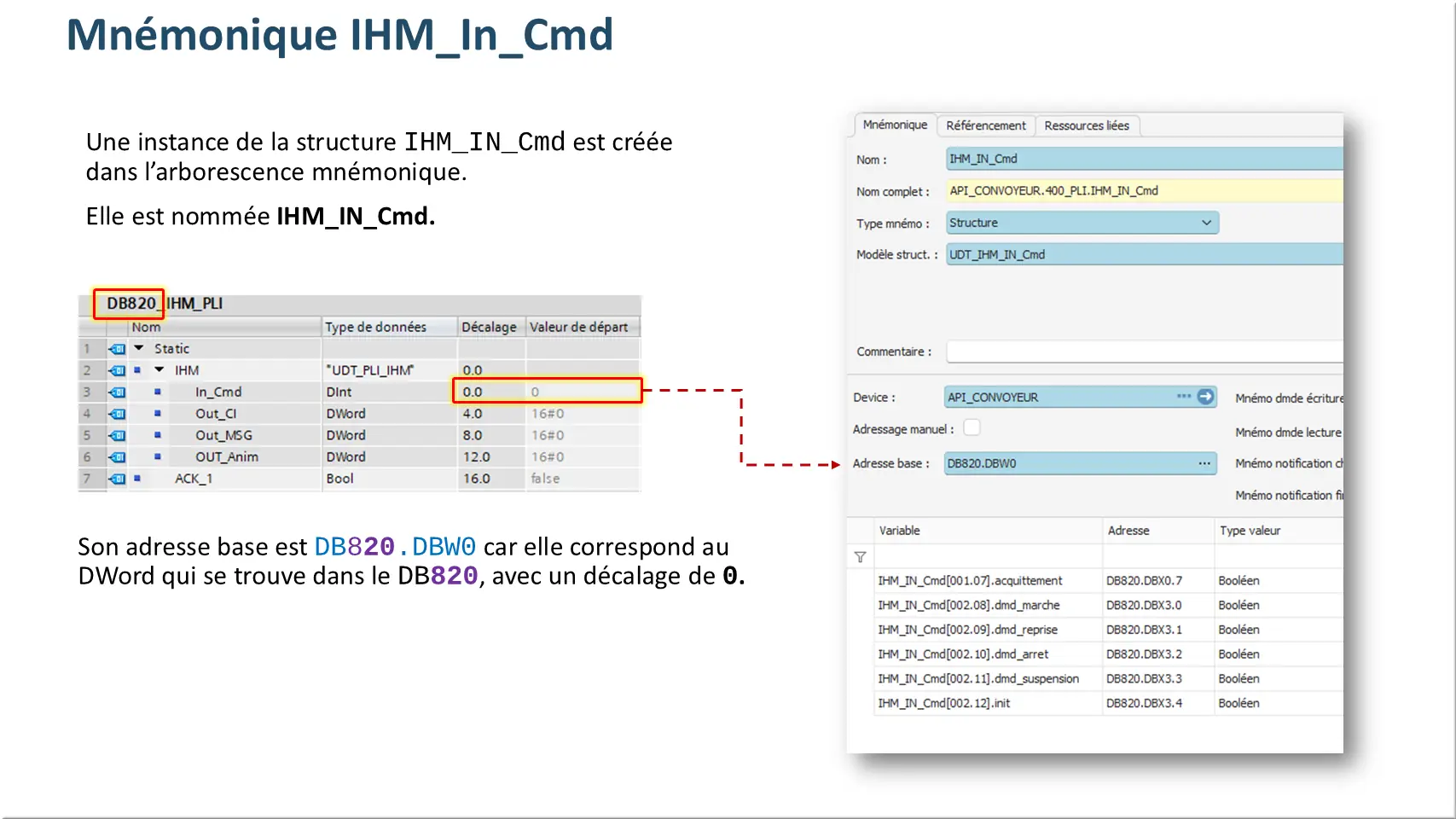Switch to the Référencement tab
The width and height of the screenshot is (1456, 819).
point(985,125)
